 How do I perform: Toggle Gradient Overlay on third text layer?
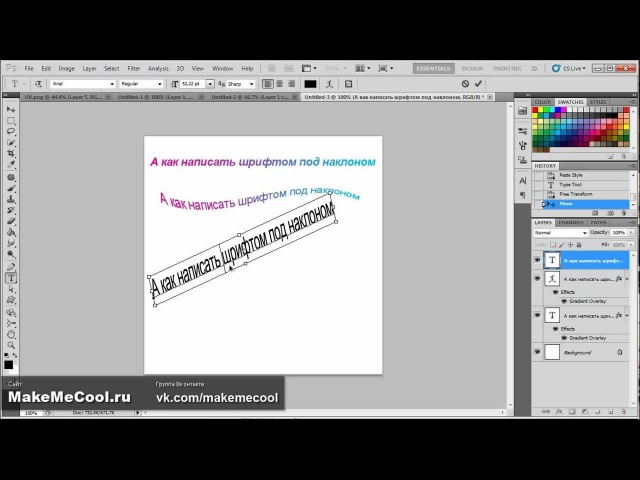[564, 338]
